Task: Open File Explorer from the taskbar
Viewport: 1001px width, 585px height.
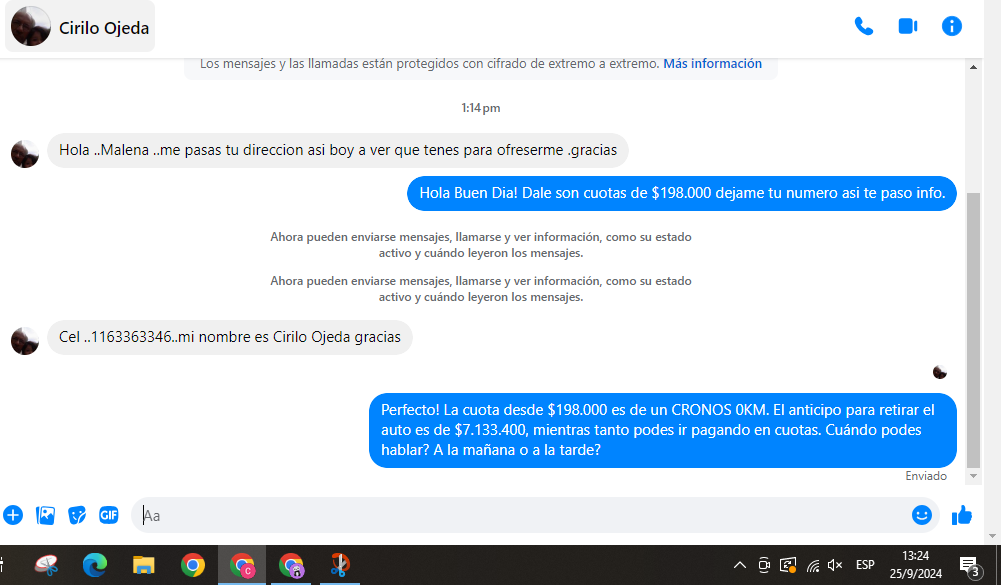Action: 144,566
